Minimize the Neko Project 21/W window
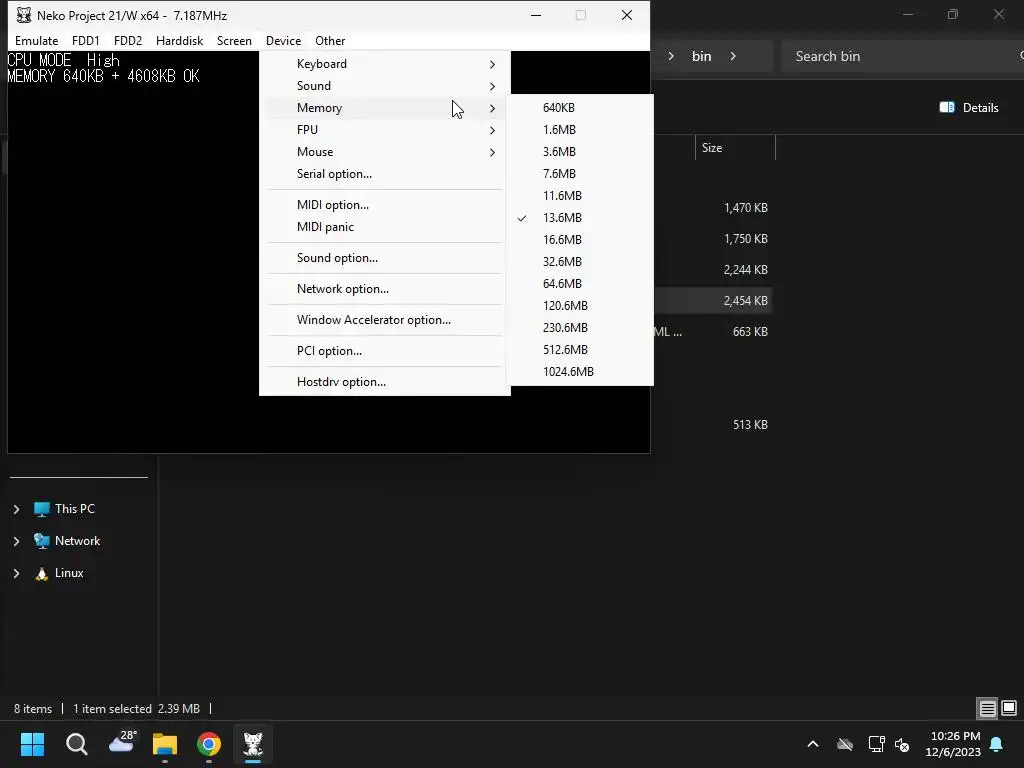 (536, 15)
